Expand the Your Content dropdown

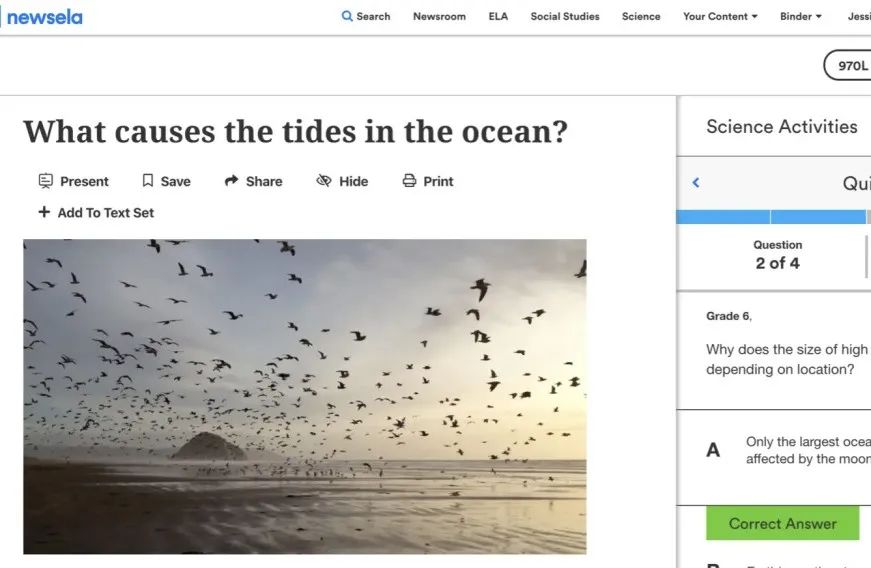point(720,16)
